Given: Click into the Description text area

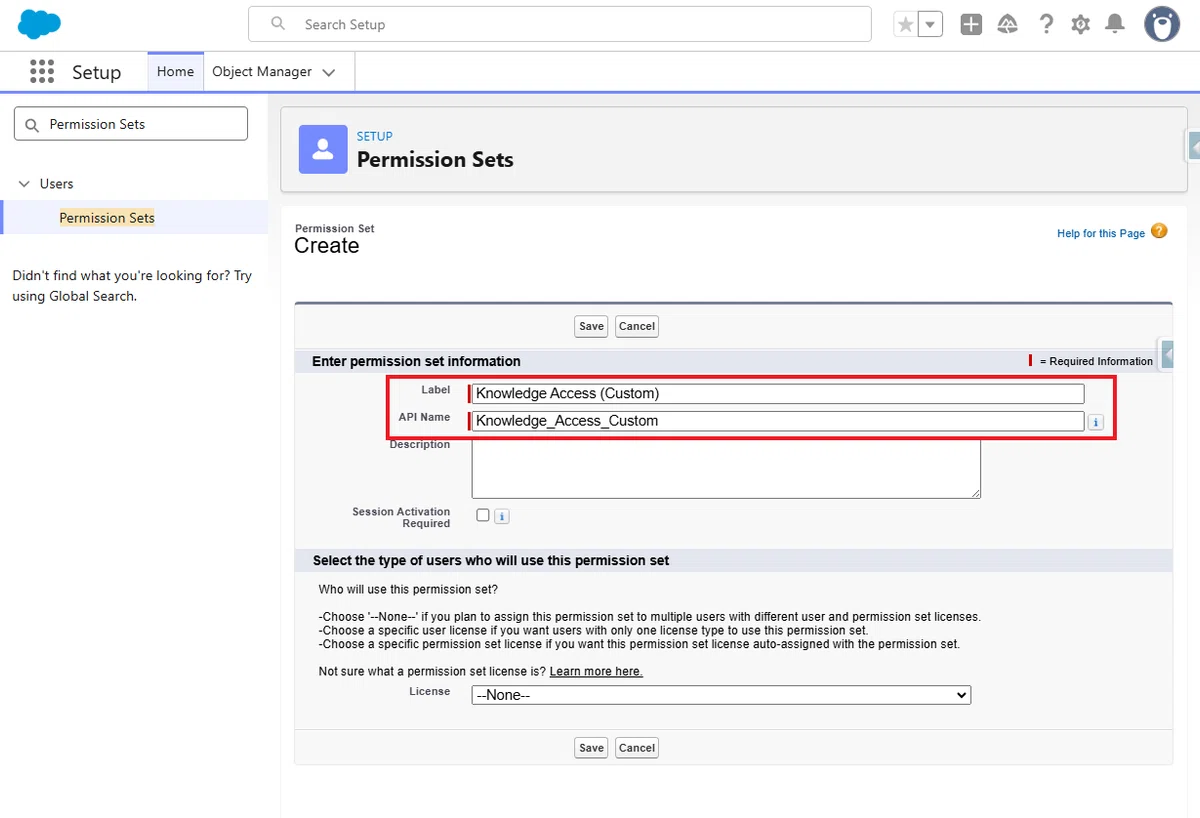Looking at the screenshot, I should pyautogui.click(x=726, y=468).
